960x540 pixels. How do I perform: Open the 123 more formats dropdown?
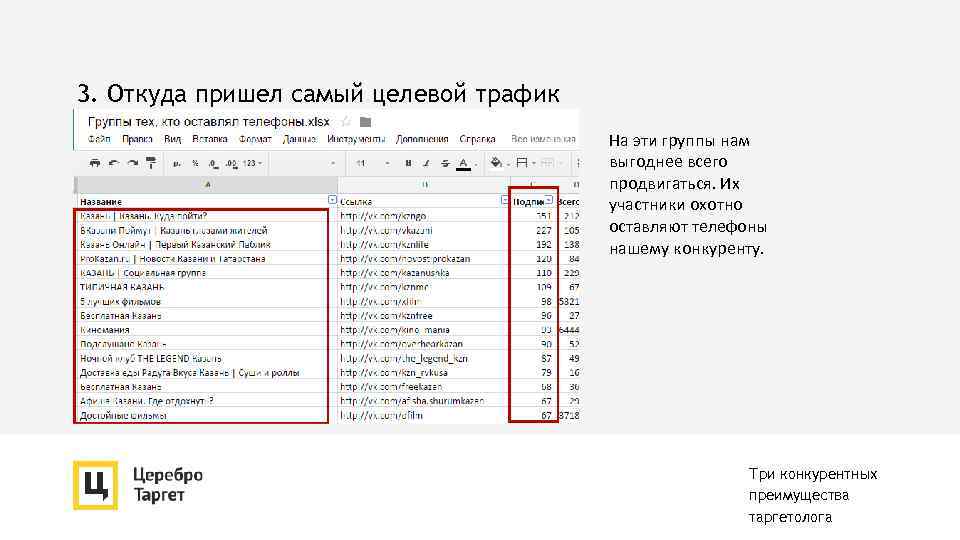[252, 163]
